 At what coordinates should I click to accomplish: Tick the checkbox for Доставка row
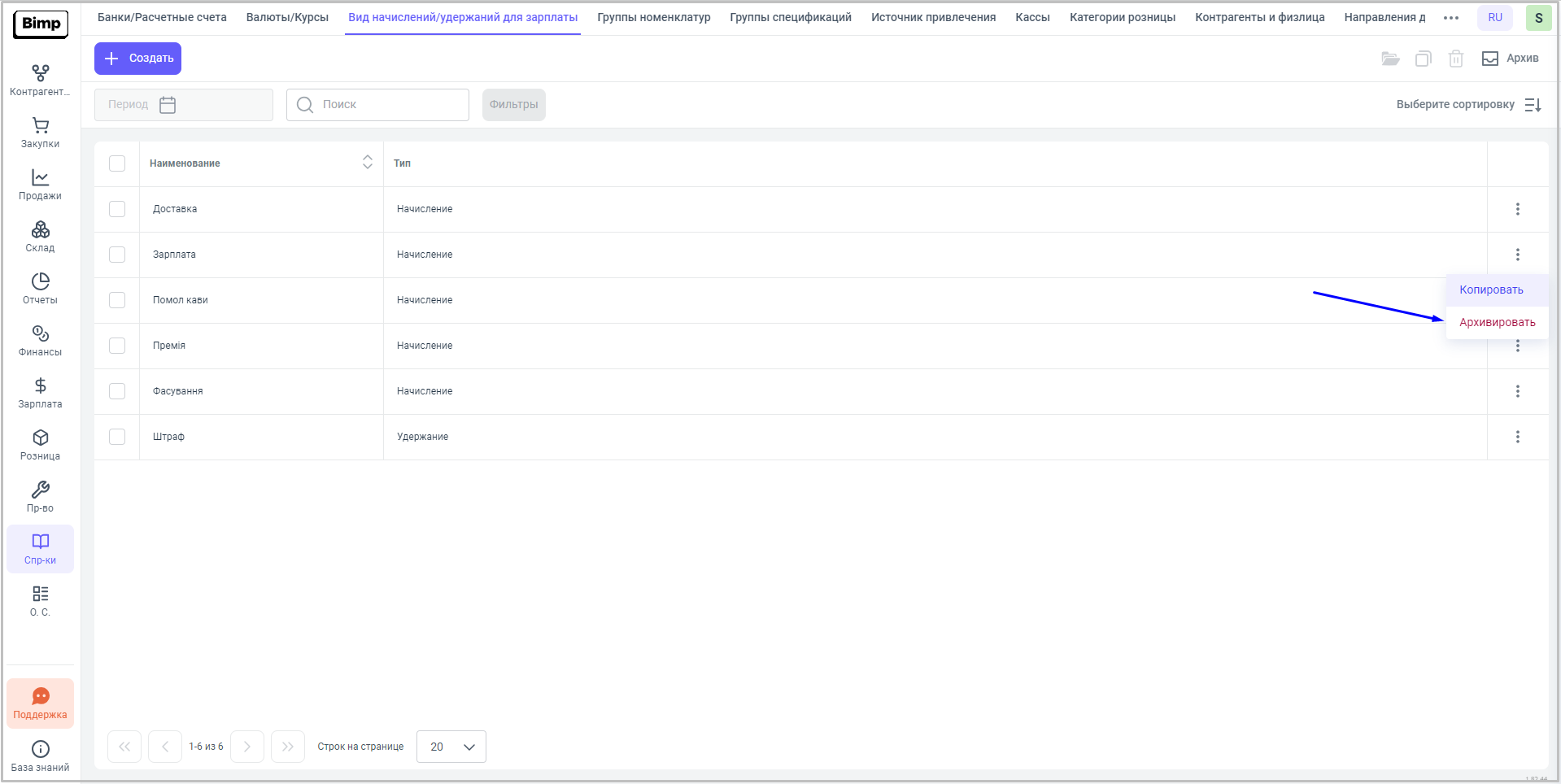click(x=117, y=209)
